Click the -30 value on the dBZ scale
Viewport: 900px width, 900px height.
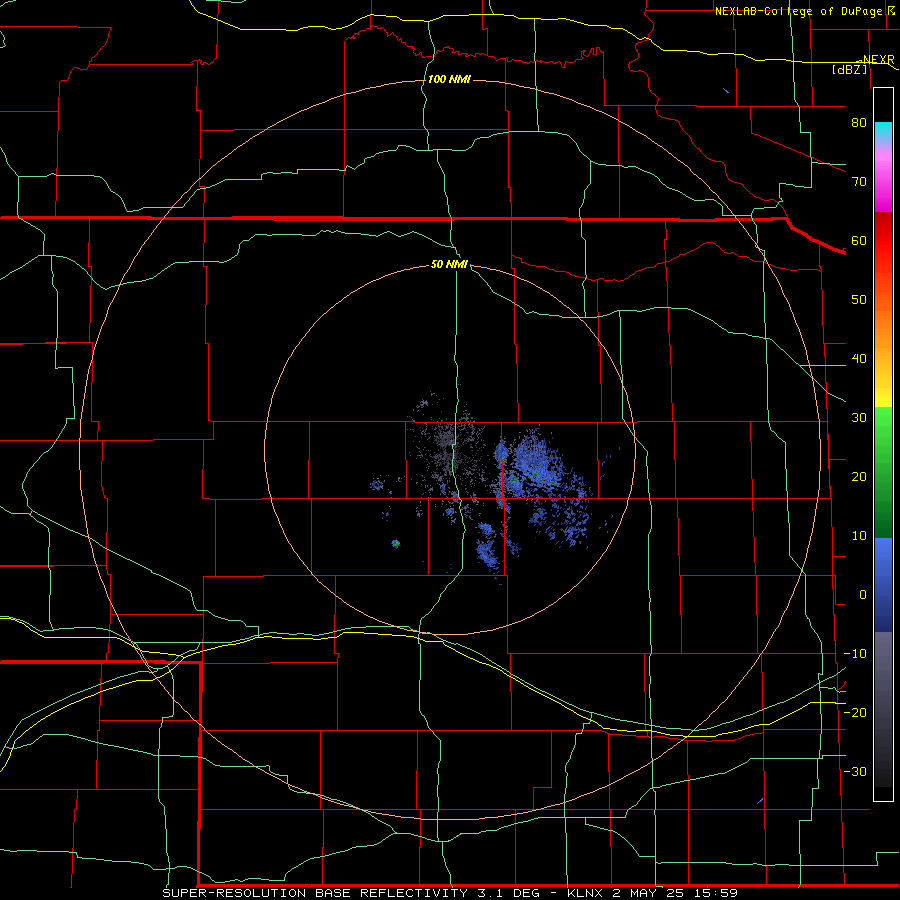click(855, 772)
